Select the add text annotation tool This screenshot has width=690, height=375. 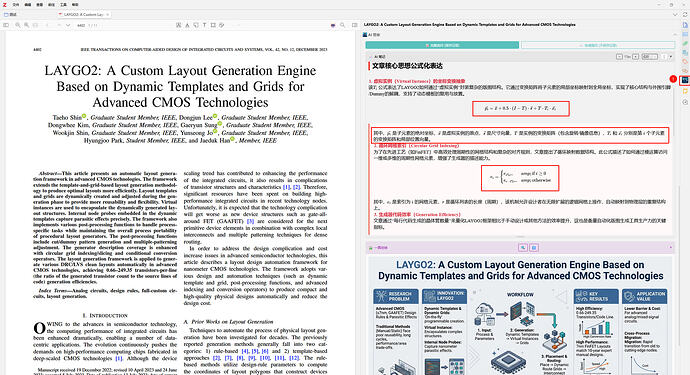[204, 25]
